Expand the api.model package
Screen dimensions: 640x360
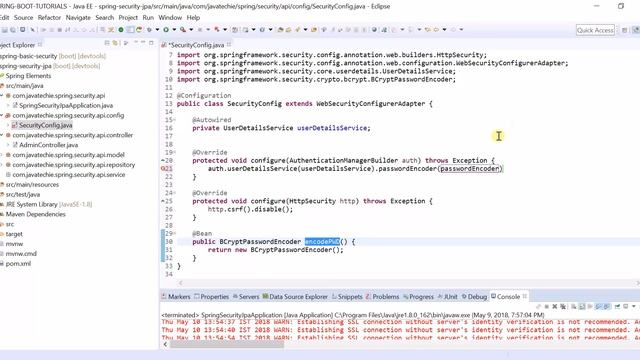point(2,155)
